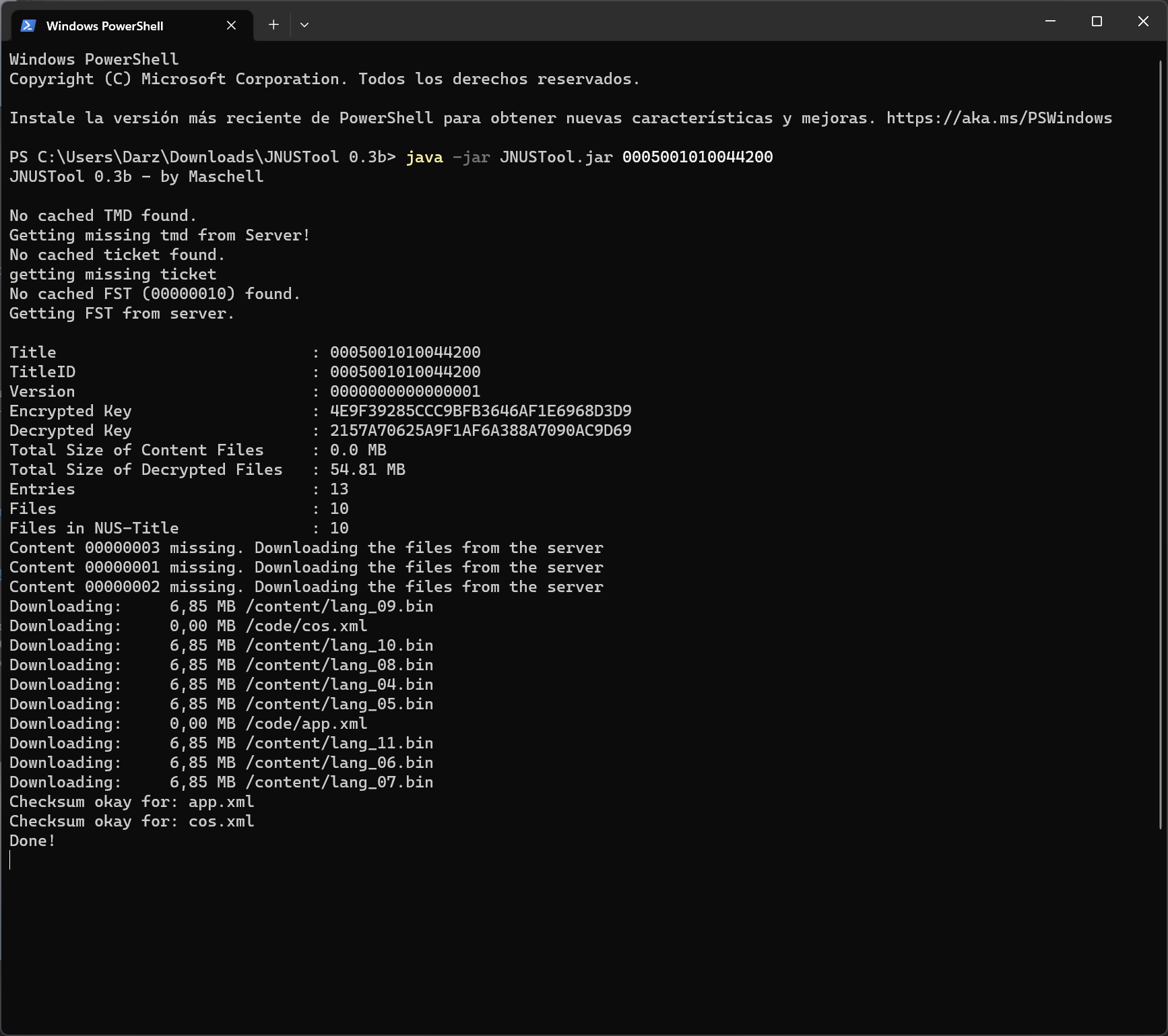Click the Version value '0000000000000001'
The width and height of the screenshot is (1168, 1036).
tap(405, 391)
